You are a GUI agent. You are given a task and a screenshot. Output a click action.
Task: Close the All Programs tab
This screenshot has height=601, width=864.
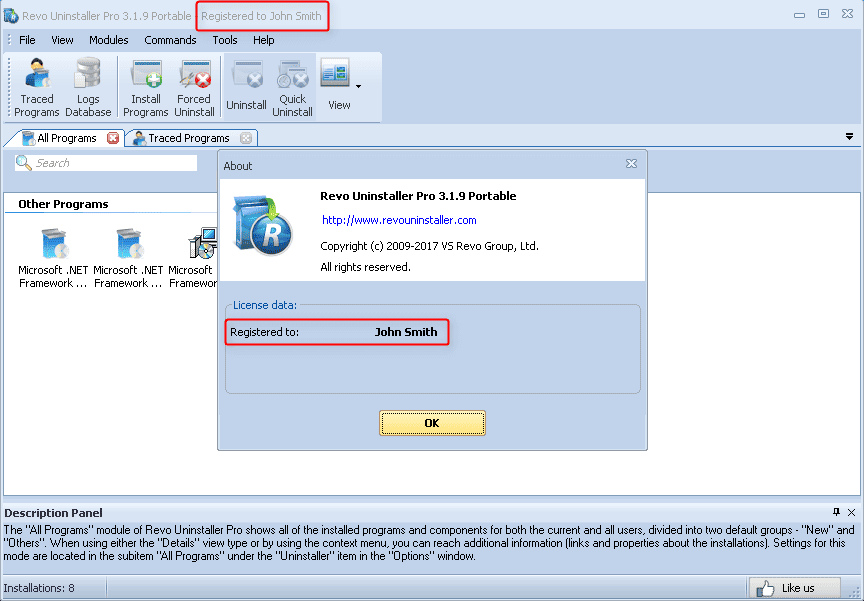tap(113, 138)
